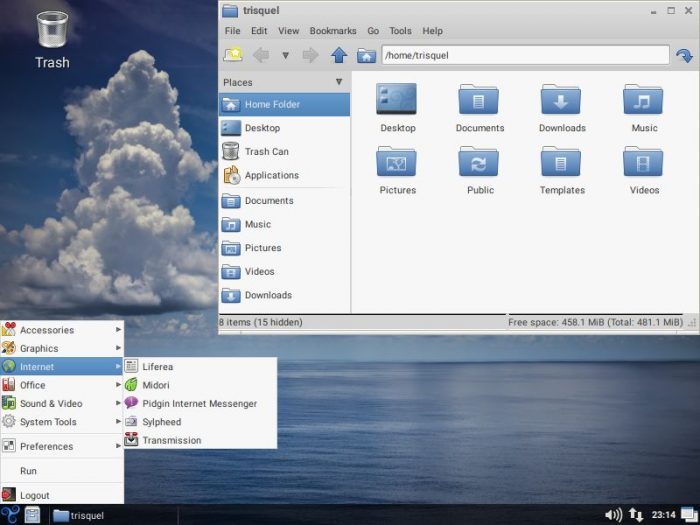The width and height of the screenshot is (700, 525).
Task: Click the home folder toolbar icon
Action: pos(366,55)
